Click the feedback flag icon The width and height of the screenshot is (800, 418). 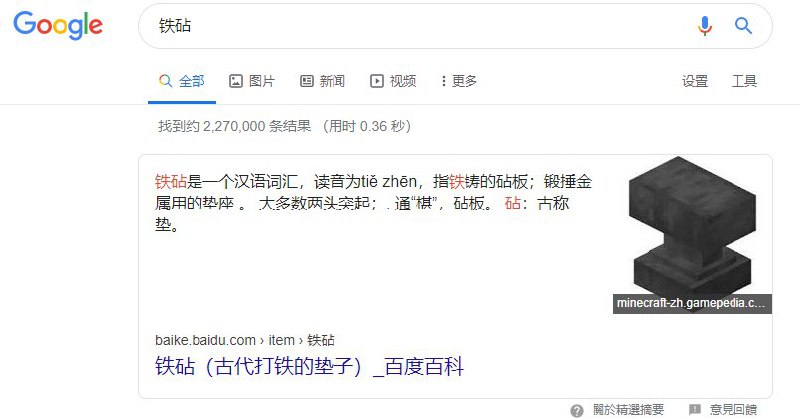tap(694, 409)
